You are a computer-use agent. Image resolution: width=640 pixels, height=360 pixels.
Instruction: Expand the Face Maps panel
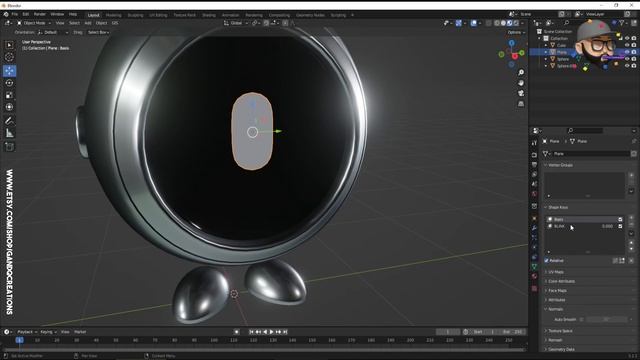click(x=557, y=291)
